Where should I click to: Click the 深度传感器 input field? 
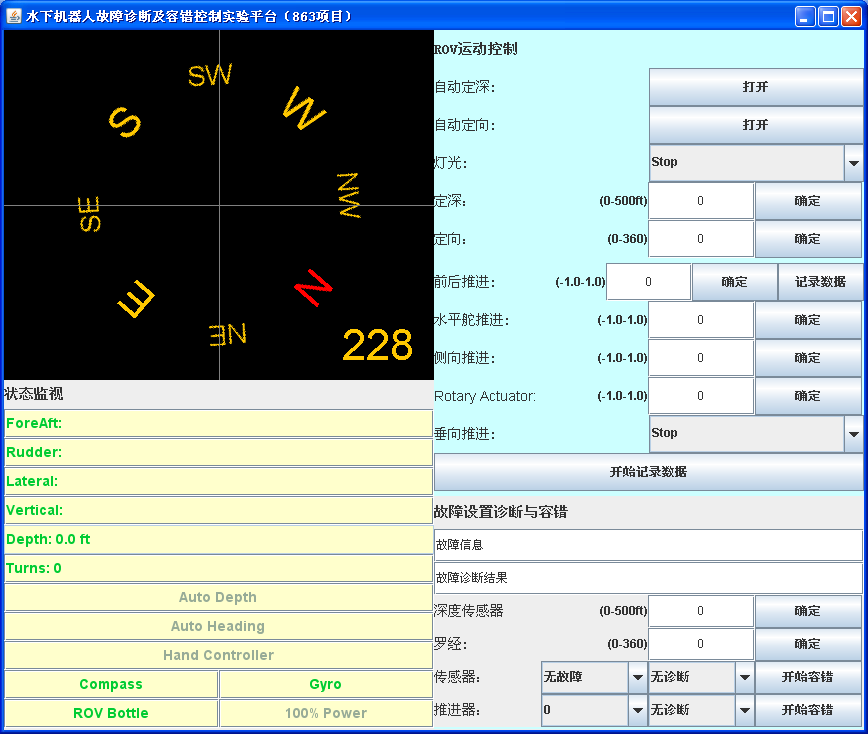pyautogui.click(x=701, y=611)
